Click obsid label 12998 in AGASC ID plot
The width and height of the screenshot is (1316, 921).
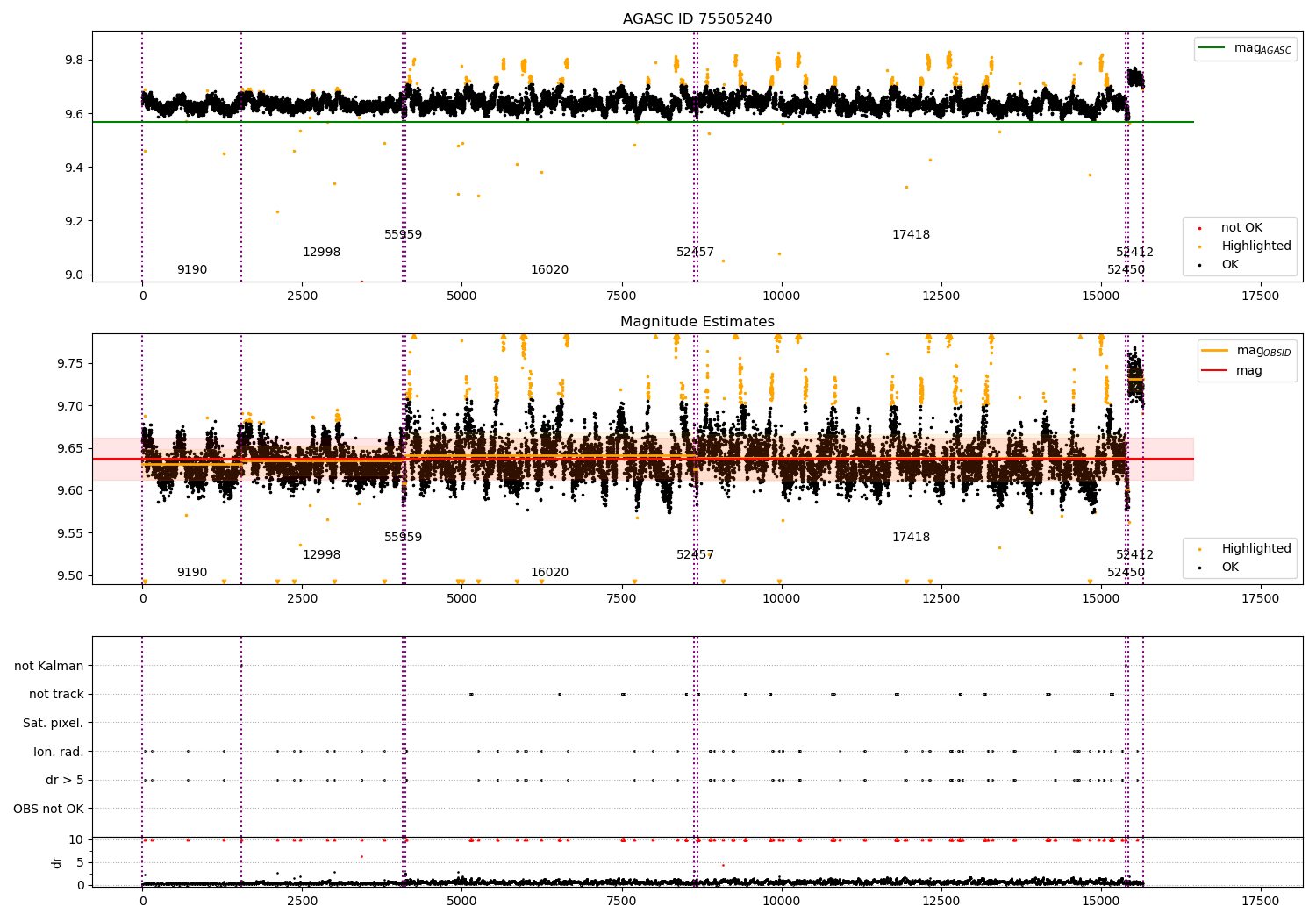[x=321, y=253]
